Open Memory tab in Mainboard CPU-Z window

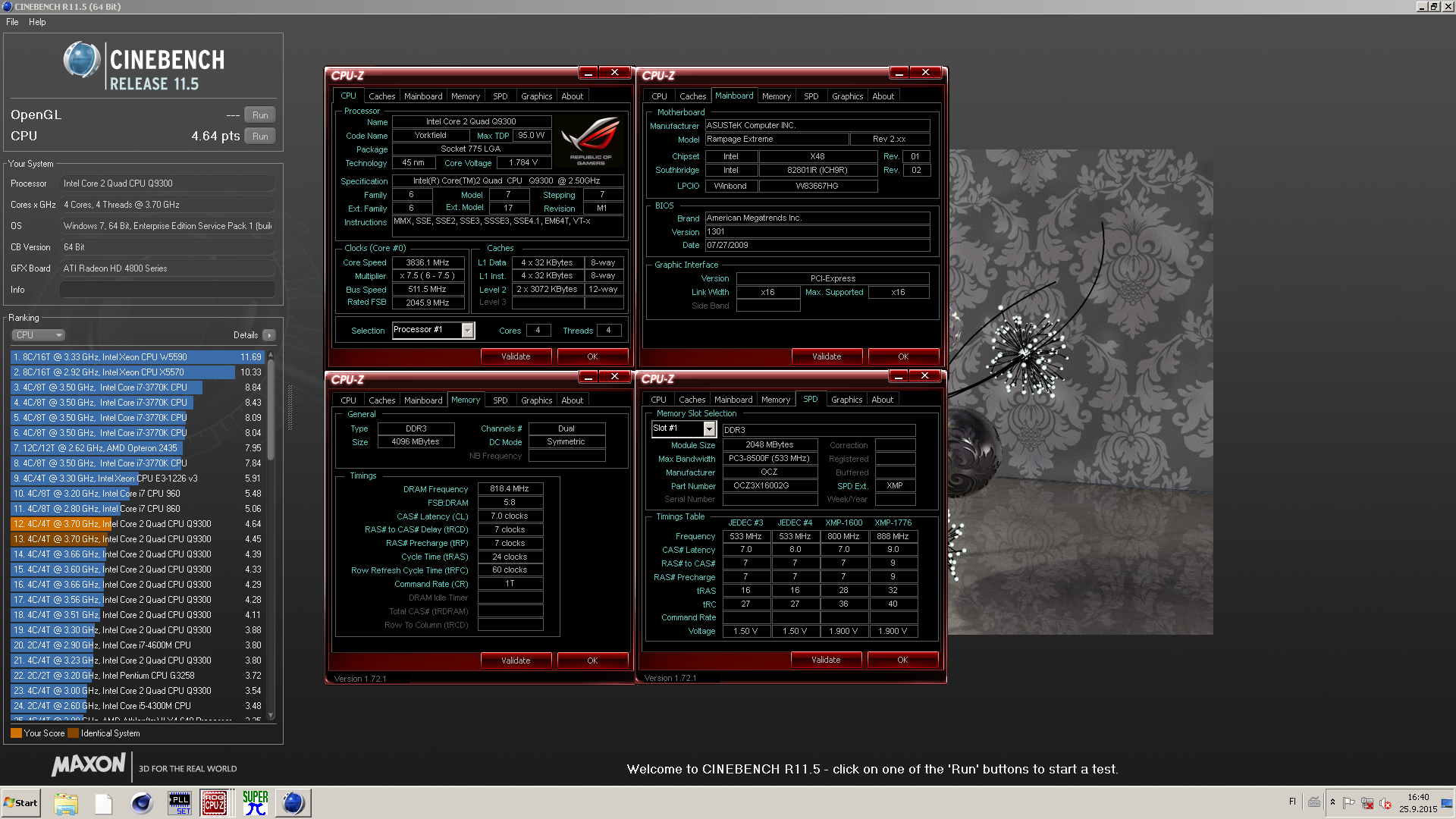coord(776,96)
